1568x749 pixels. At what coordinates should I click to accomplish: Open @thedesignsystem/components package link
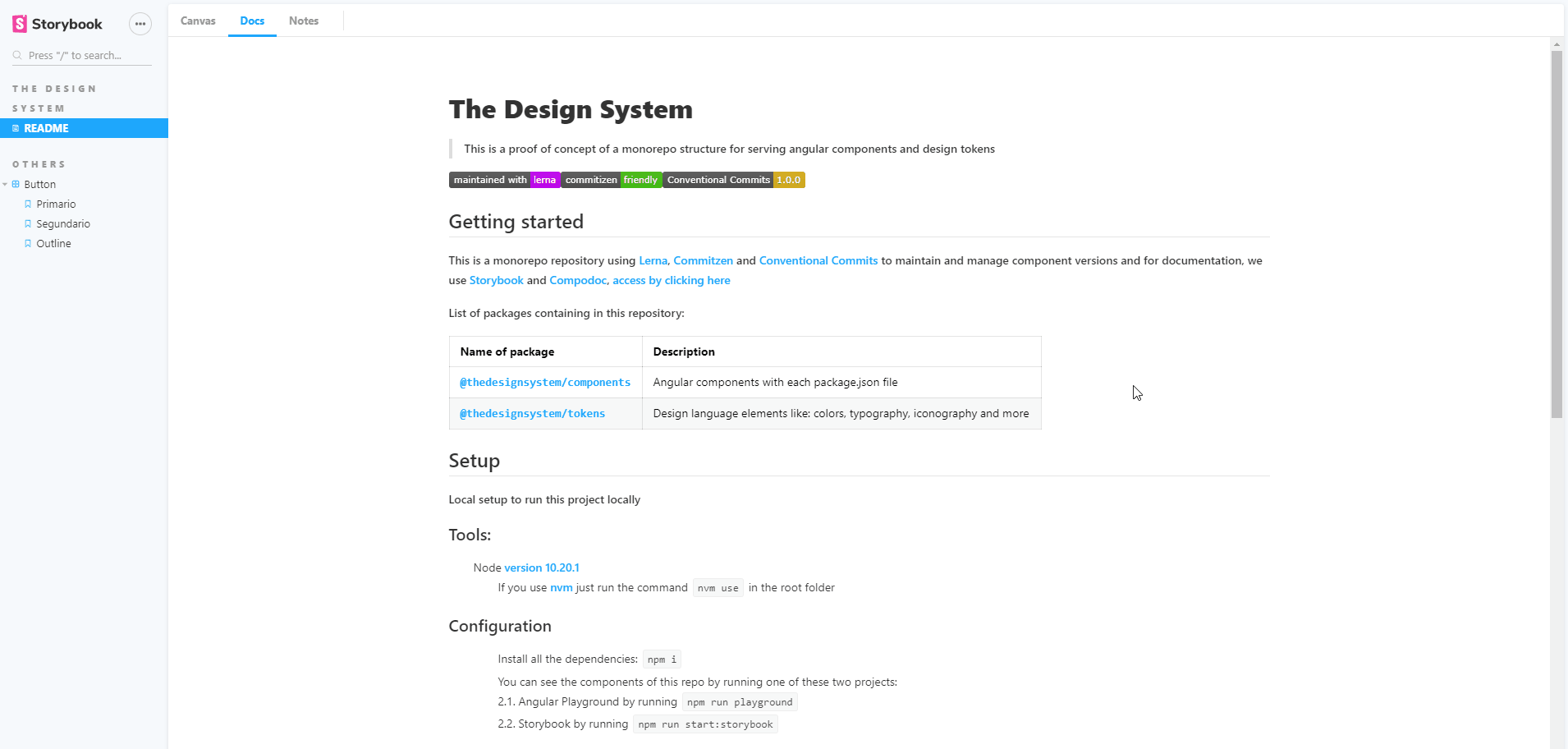point(545,382)
